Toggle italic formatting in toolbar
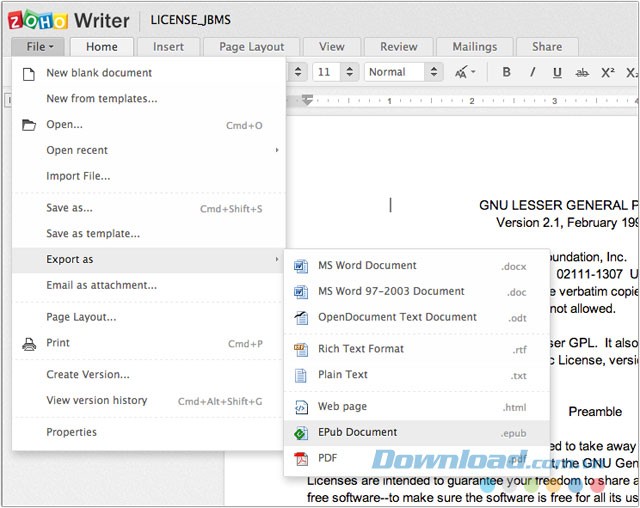Viewport: 640px width, 508px height. point(532,72)
